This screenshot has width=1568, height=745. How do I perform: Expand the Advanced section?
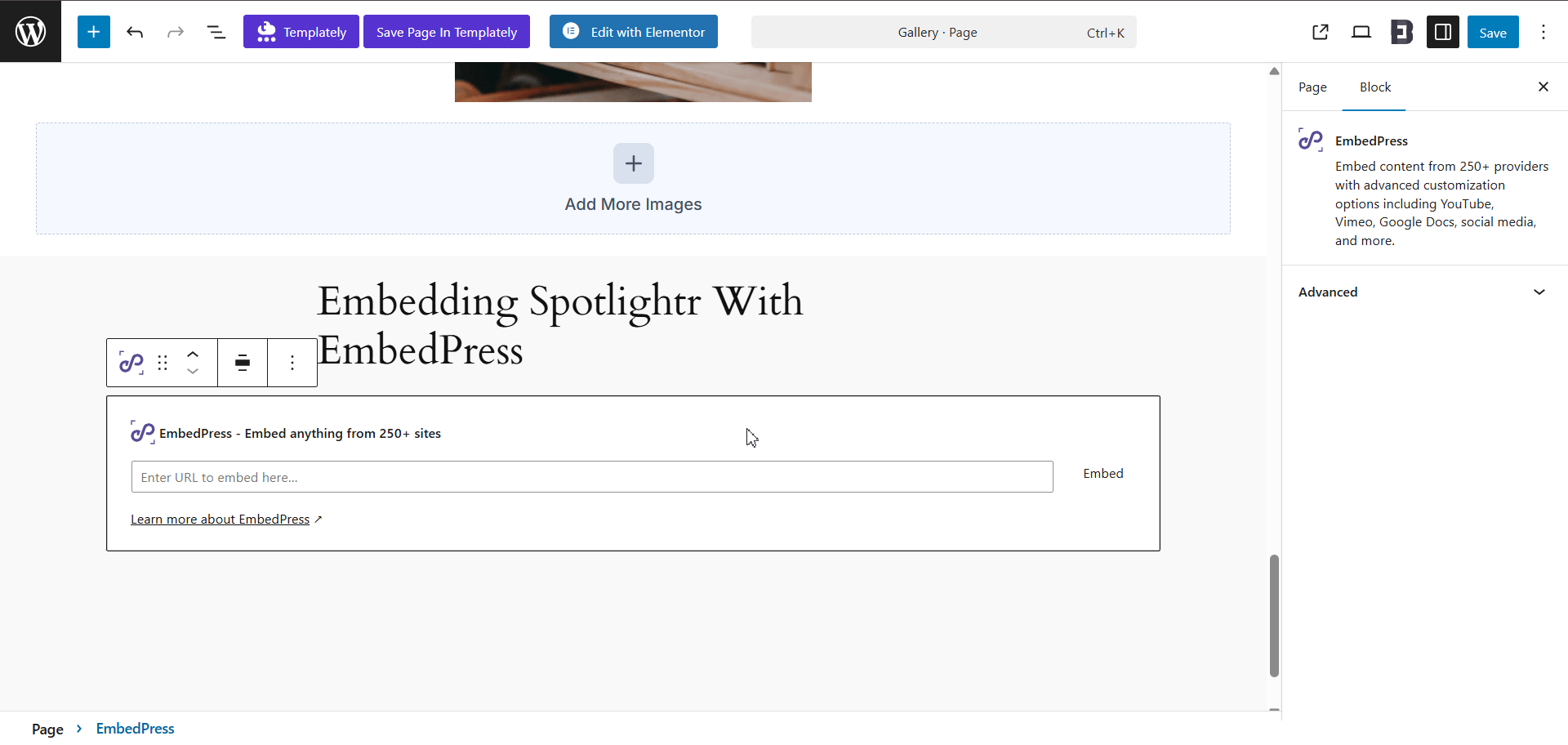(x=1423, y=292)
